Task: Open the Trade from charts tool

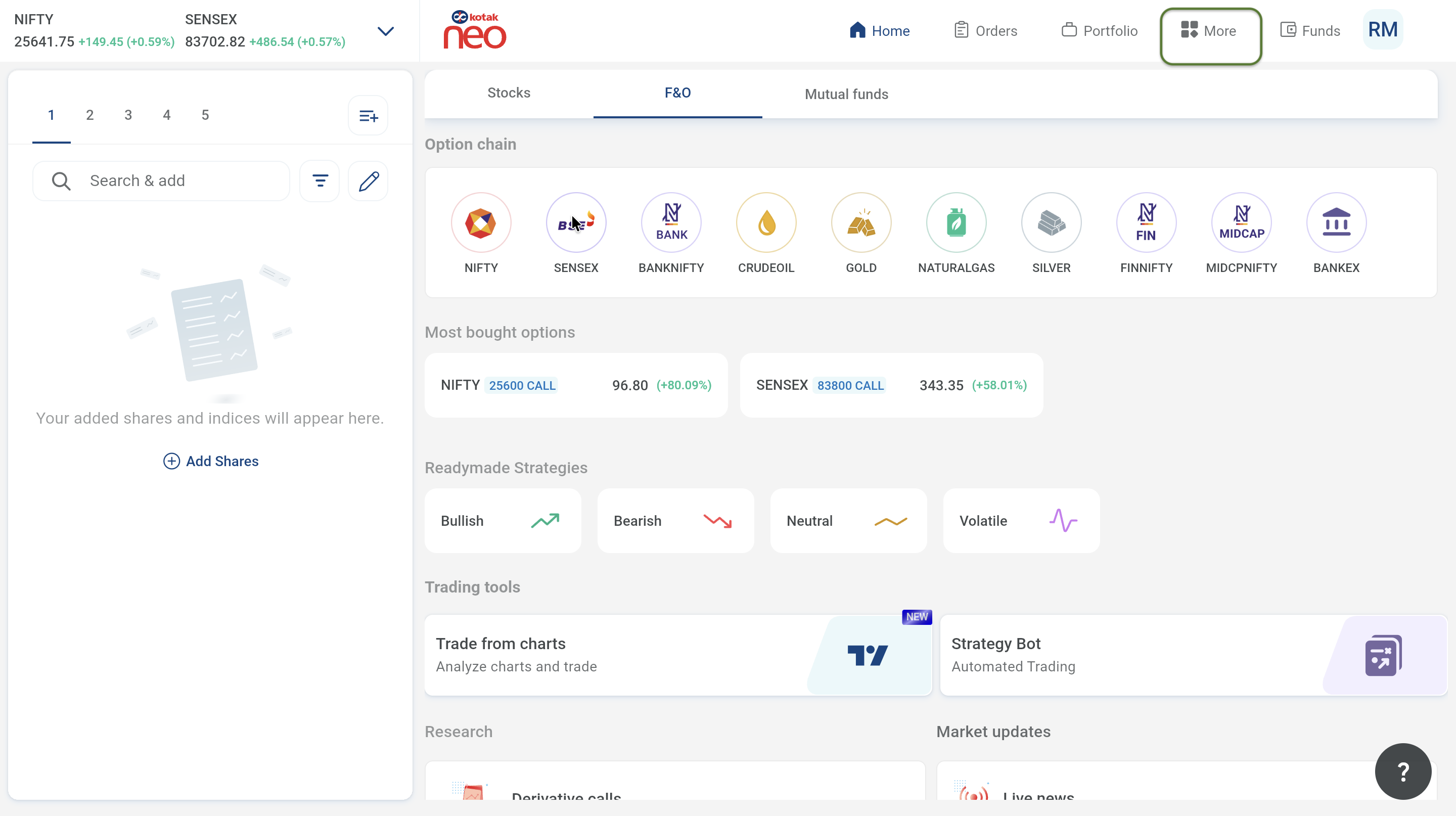Action: (677, 655)
